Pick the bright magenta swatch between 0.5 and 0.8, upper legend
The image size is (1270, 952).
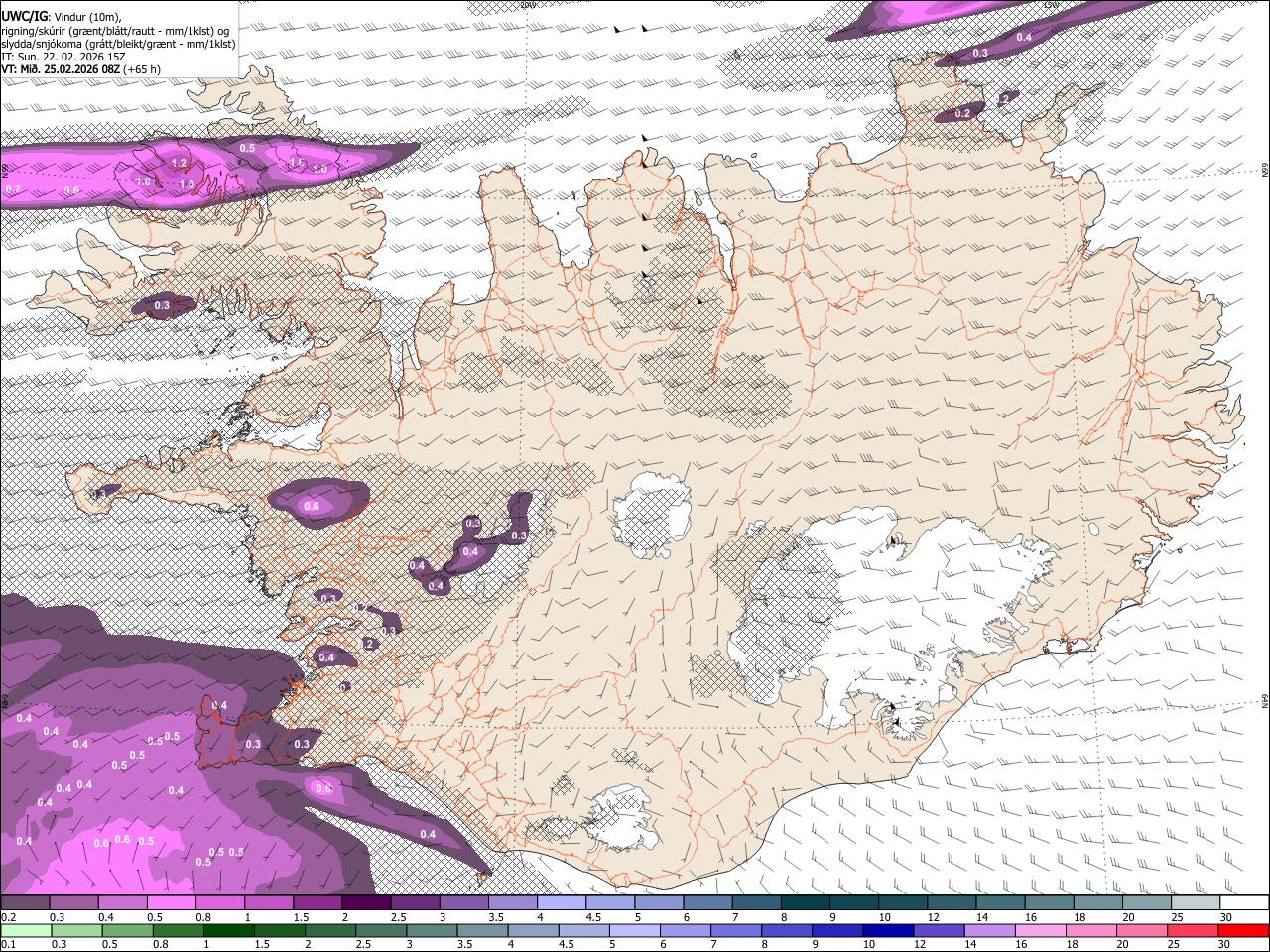(x=172, y=903)
